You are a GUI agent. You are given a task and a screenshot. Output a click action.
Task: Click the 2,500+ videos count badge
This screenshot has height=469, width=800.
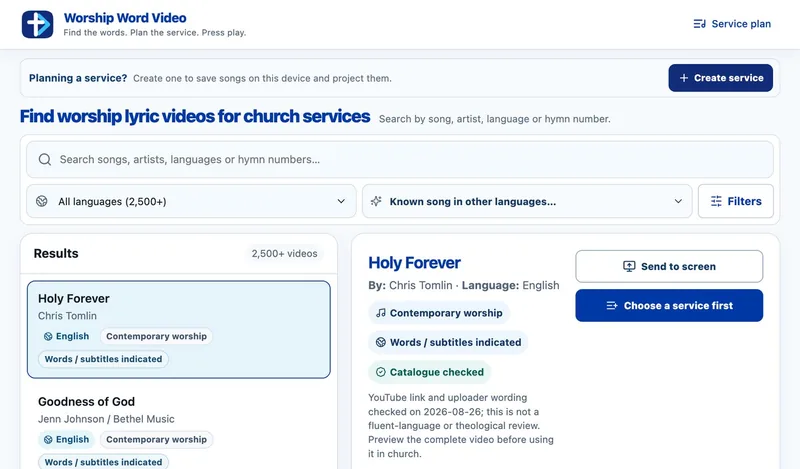tap(284, 254)
